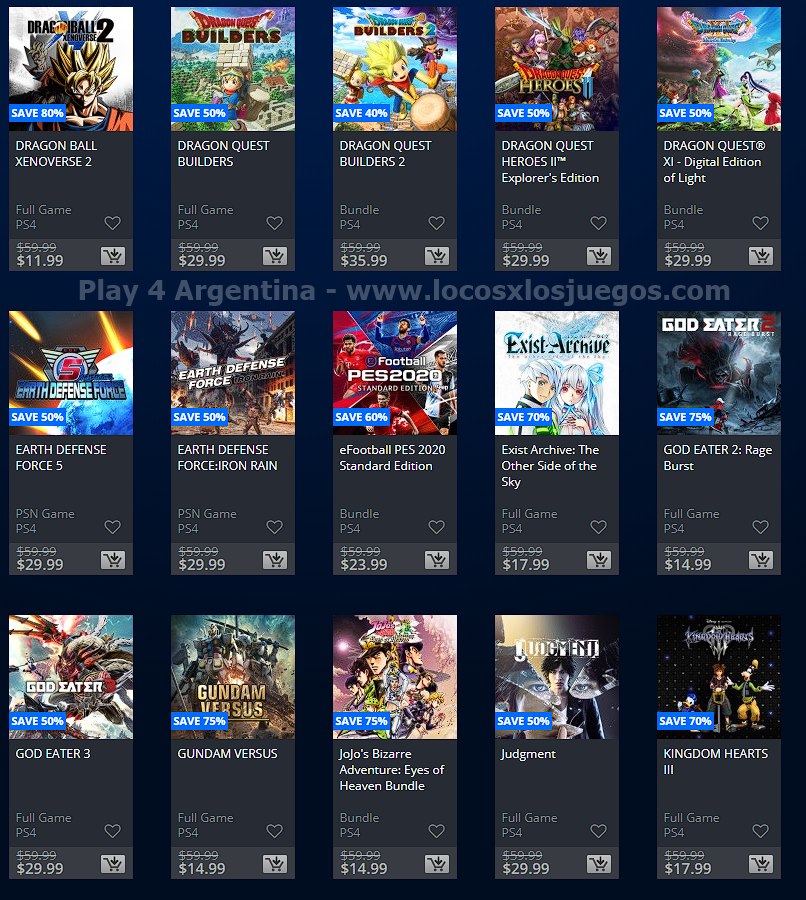Wishlist DRAGON QUEST BUILDERS heart icon
Image resolution: width=806 pixels, height=900 pixels.
[x=274, y=223]
